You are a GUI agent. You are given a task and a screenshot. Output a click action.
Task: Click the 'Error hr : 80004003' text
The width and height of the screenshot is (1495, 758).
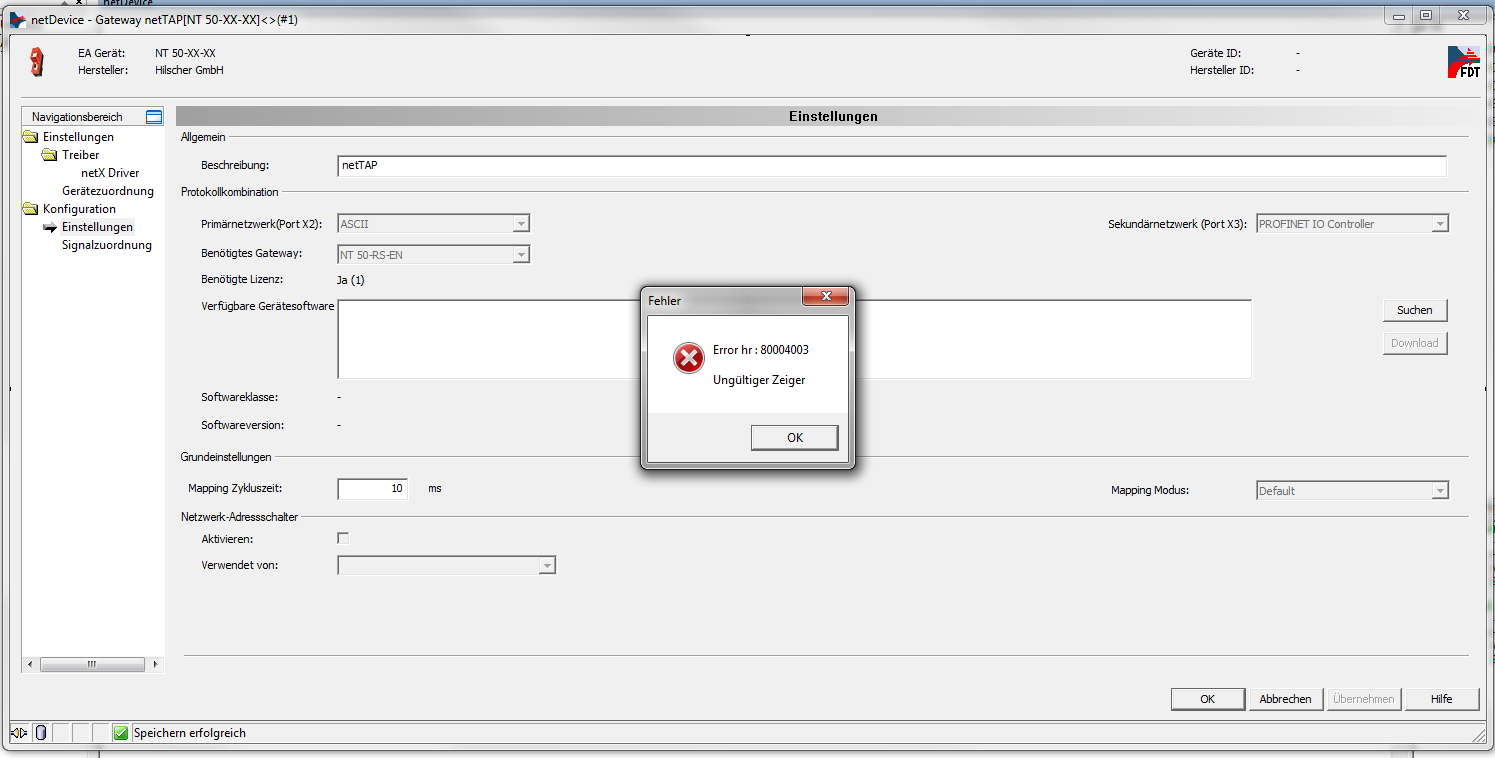761,350
